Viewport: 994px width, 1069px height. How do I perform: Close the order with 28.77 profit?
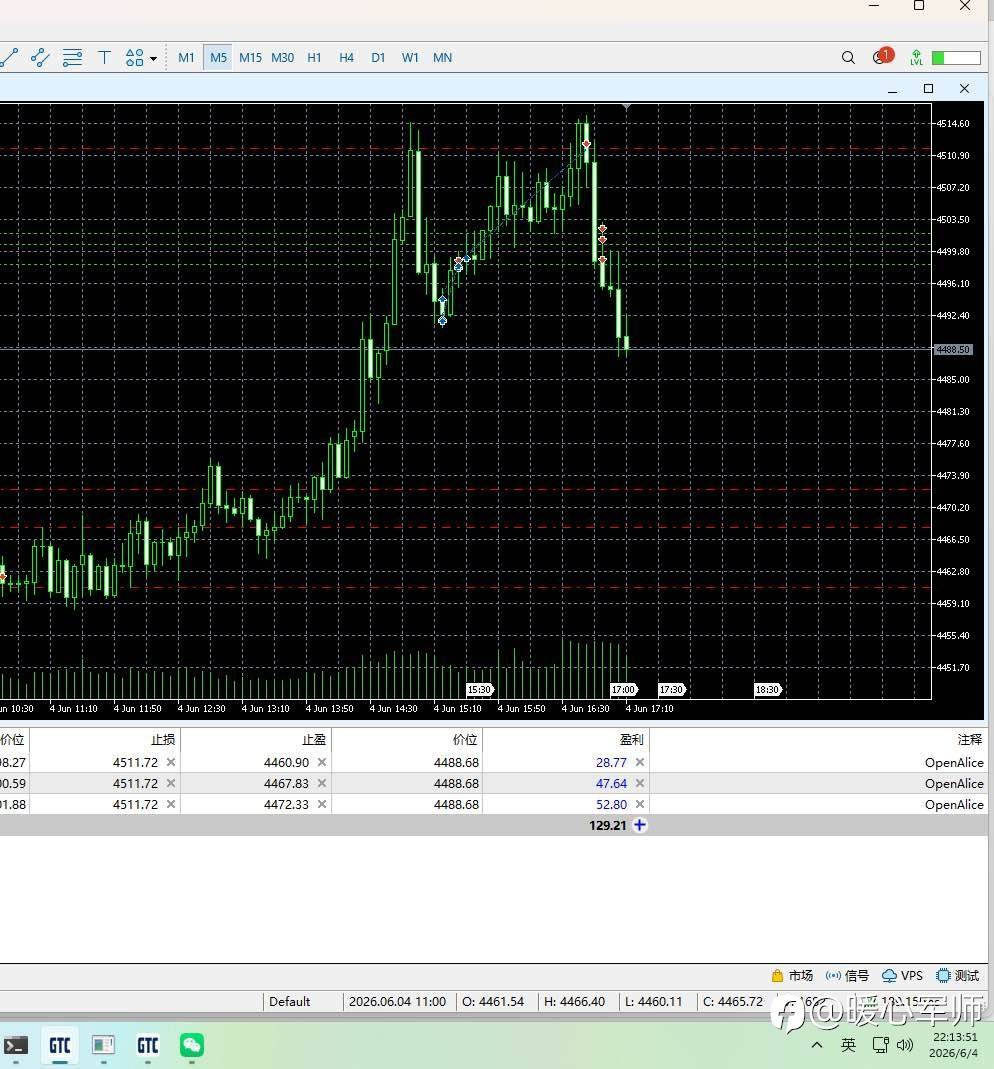tap(639, 762)
